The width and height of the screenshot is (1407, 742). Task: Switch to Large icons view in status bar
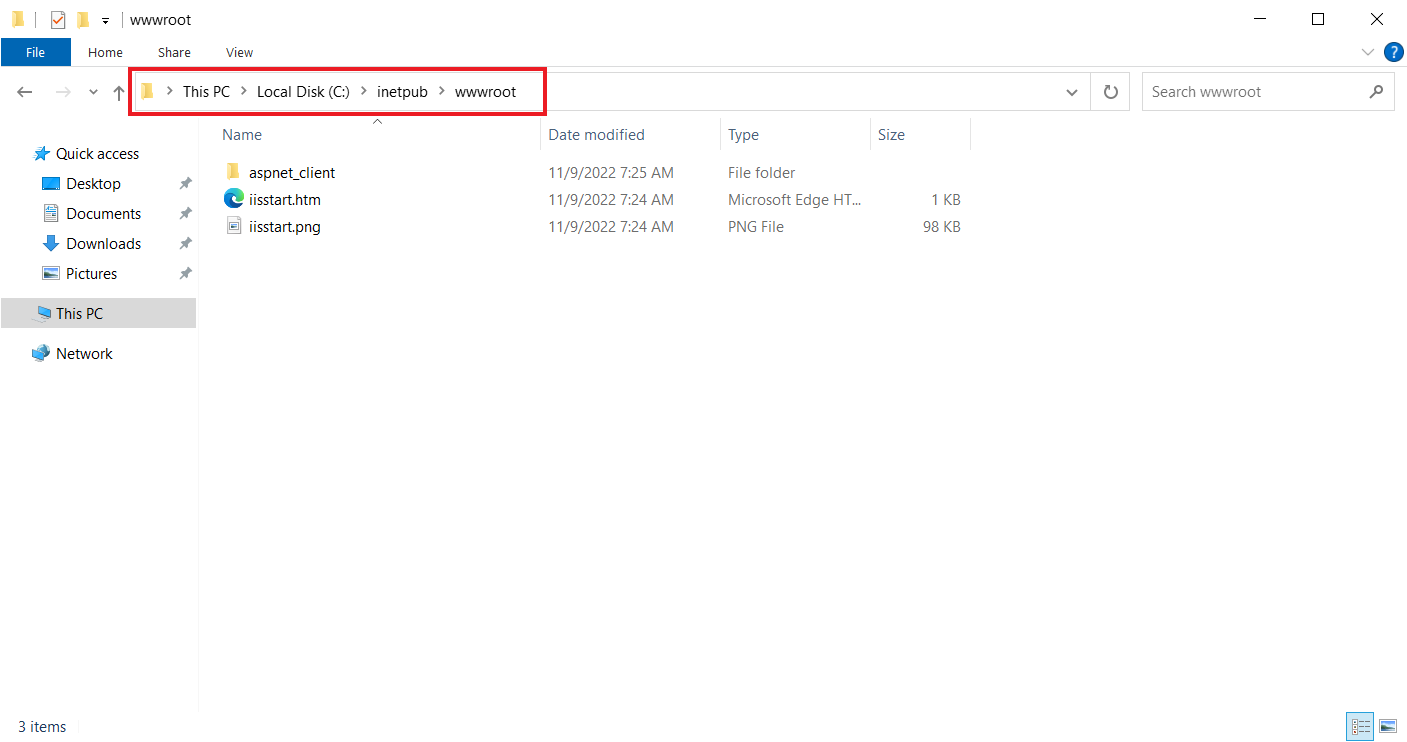[1388, 726]
